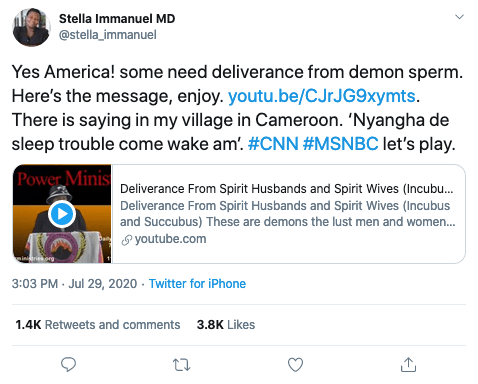Screen dimensions: 478x384
Task: Open the #CNN hashtag
Action: pos(273,144)
